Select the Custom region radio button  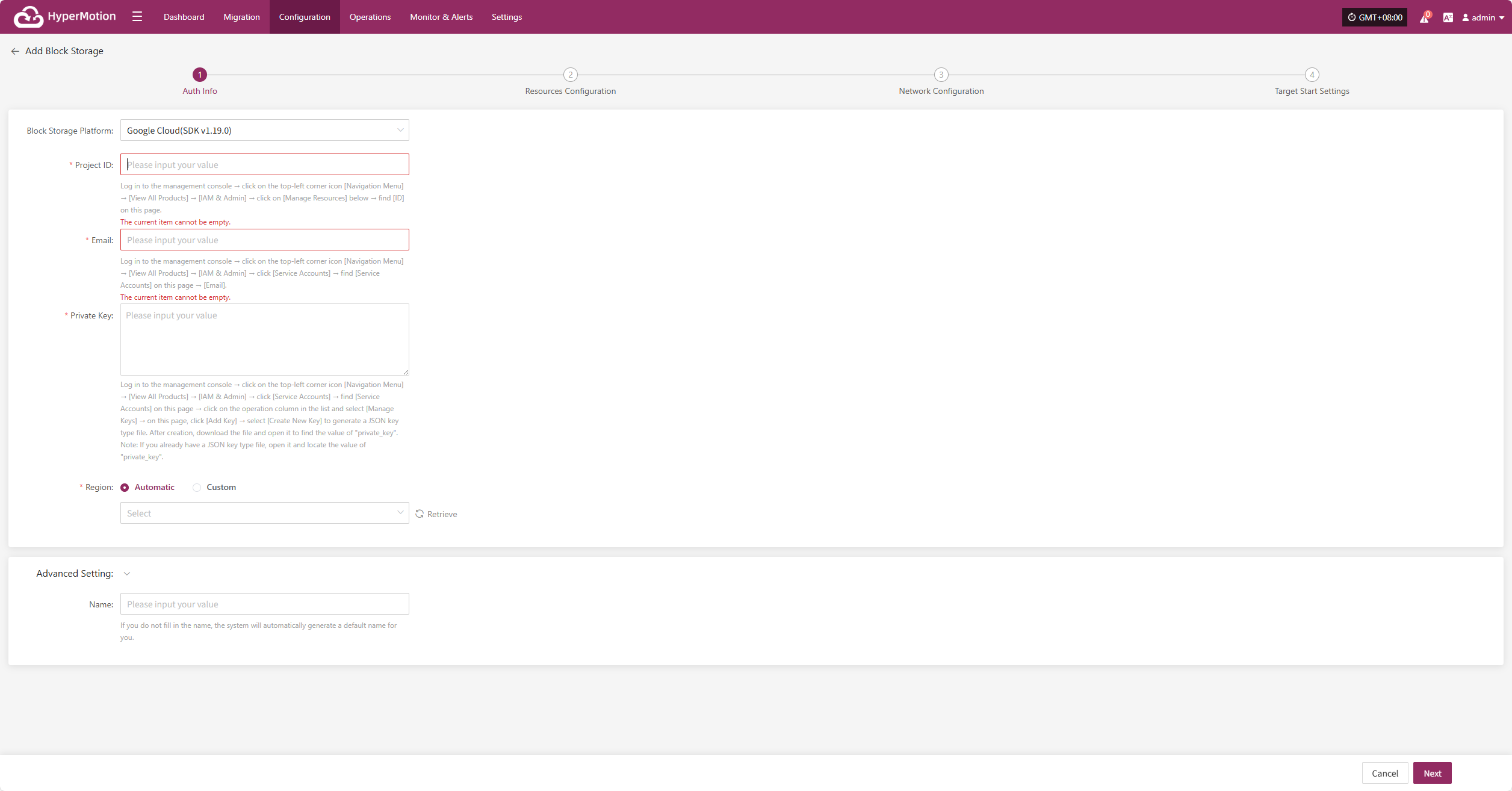(x=197, y=488)
